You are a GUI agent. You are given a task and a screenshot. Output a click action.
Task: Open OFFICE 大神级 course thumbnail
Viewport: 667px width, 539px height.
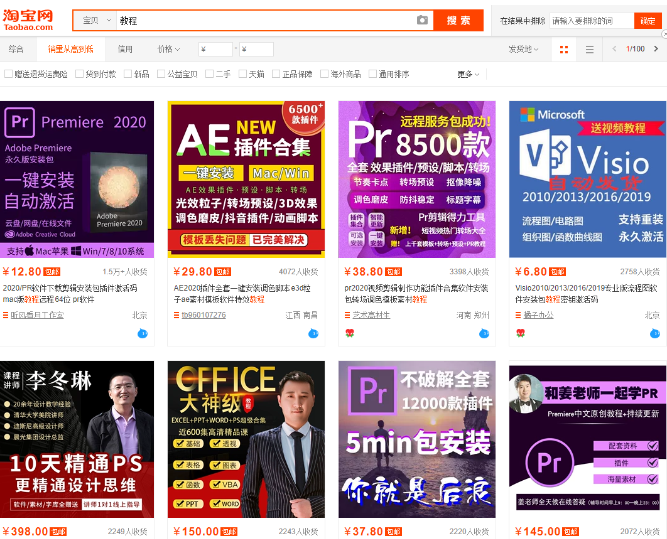tap(246, 439)
